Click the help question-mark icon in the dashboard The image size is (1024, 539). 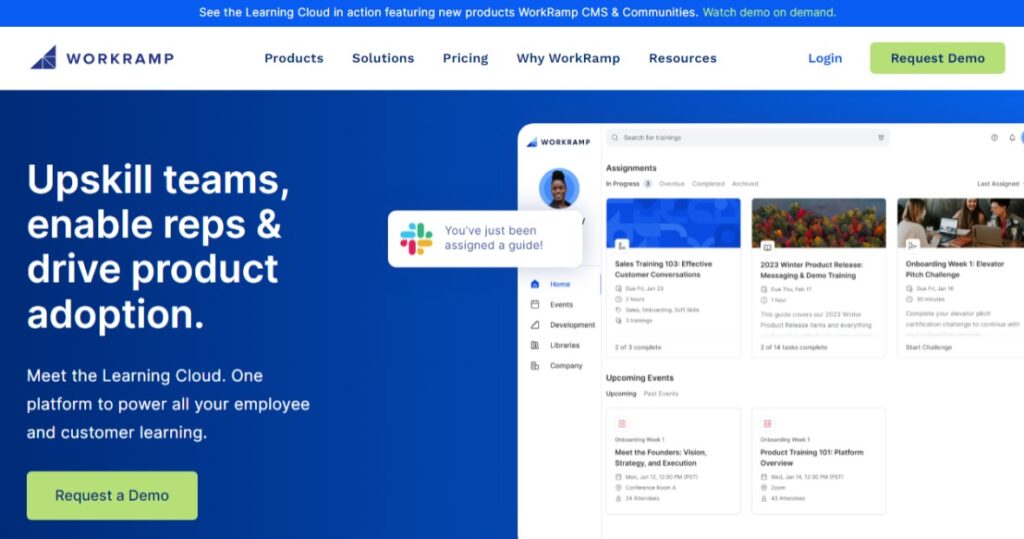tap(994, 138)
